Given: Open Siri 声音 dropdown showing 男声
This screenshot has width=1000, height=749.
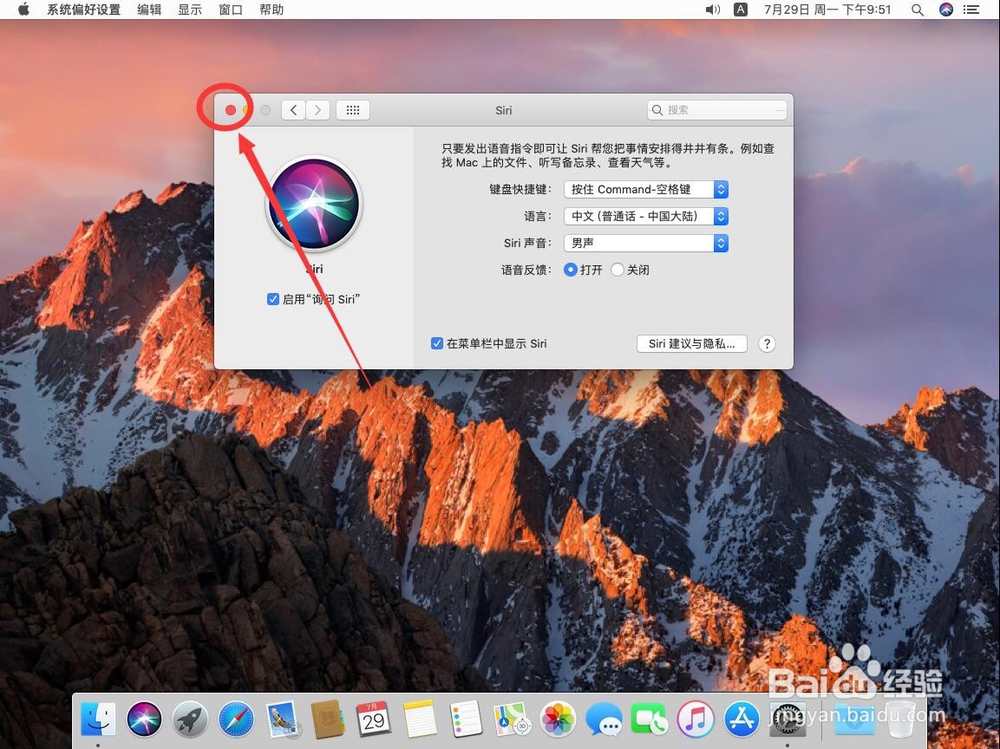Looking at the screenshot, I should click(646, 243).
